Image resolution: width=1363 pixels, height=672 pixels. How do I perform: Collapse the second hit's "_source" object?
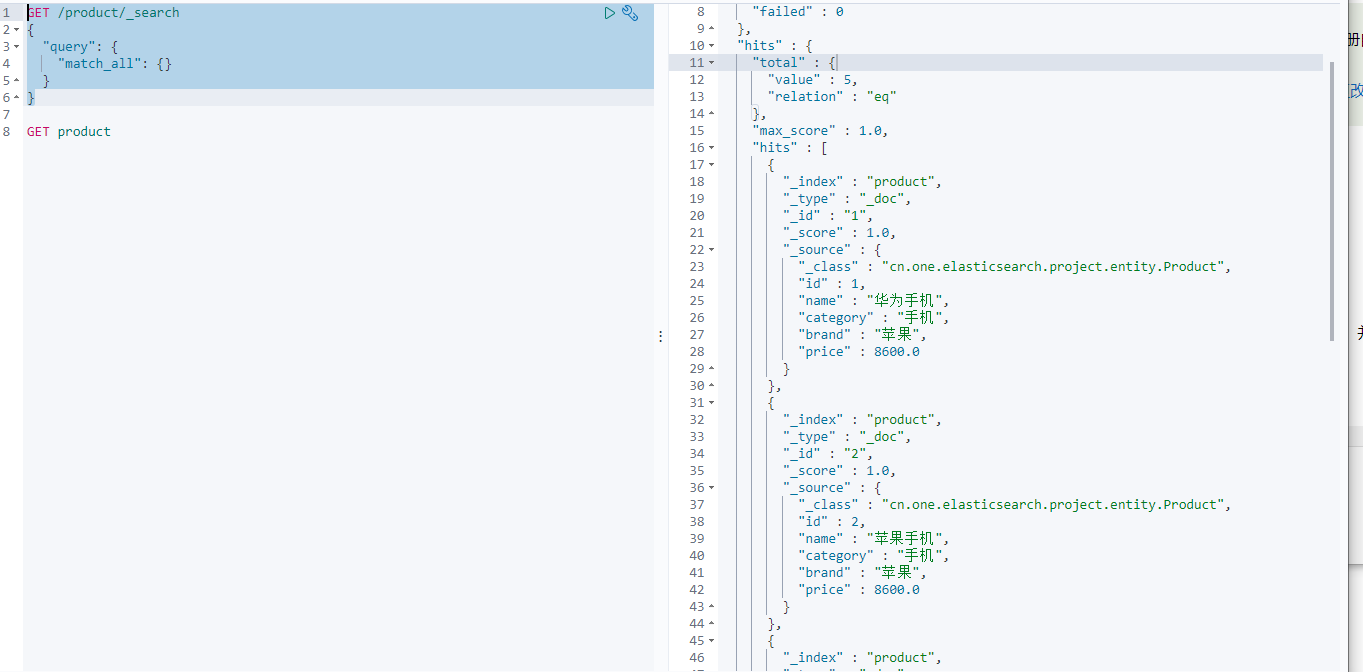(x=710, y=487)
